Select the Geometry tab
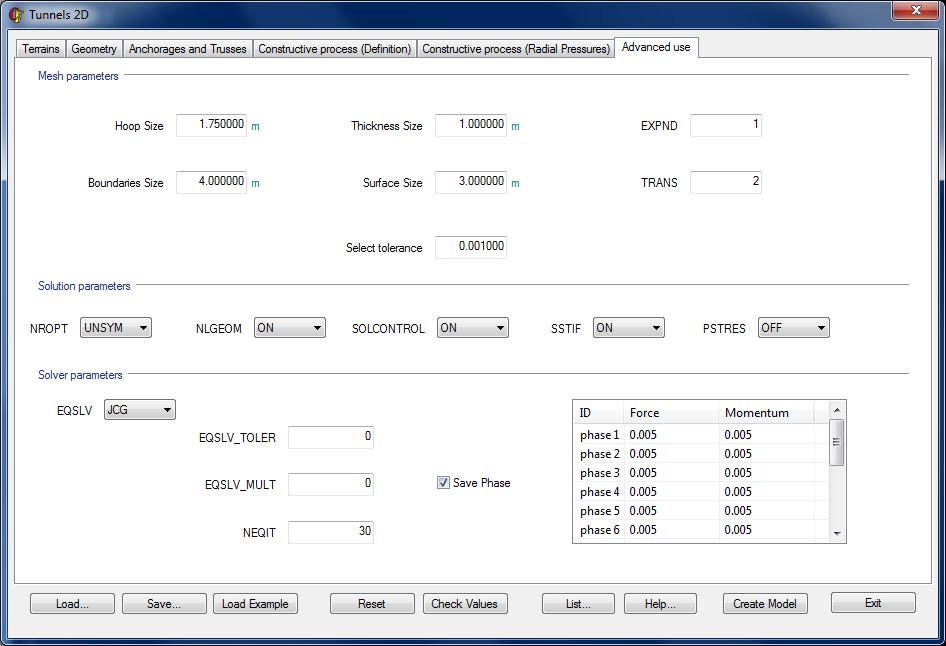 (94, 49)
